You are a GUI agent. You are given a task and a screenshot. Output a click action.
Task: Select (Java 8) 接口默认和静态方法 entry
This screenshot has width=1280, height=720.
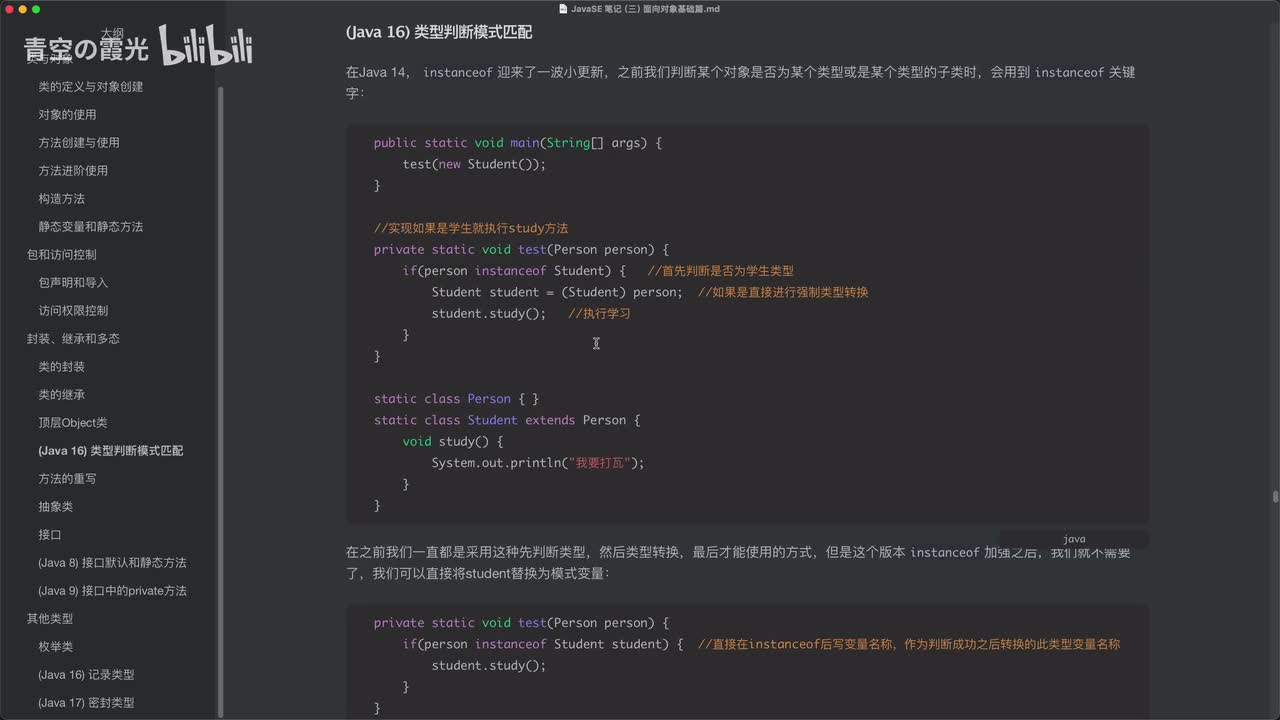[x=112, y=563]
